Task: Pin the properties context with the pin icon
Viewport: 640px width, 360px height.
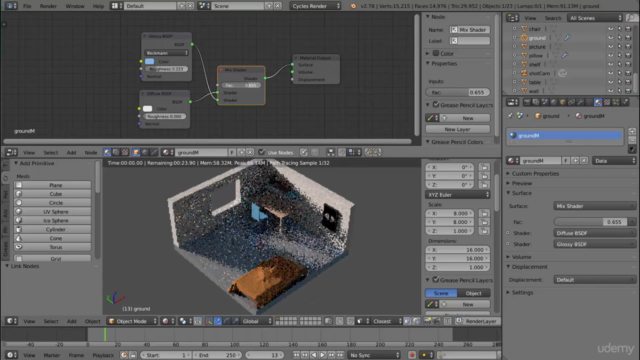Action: [x=510, y=116]
